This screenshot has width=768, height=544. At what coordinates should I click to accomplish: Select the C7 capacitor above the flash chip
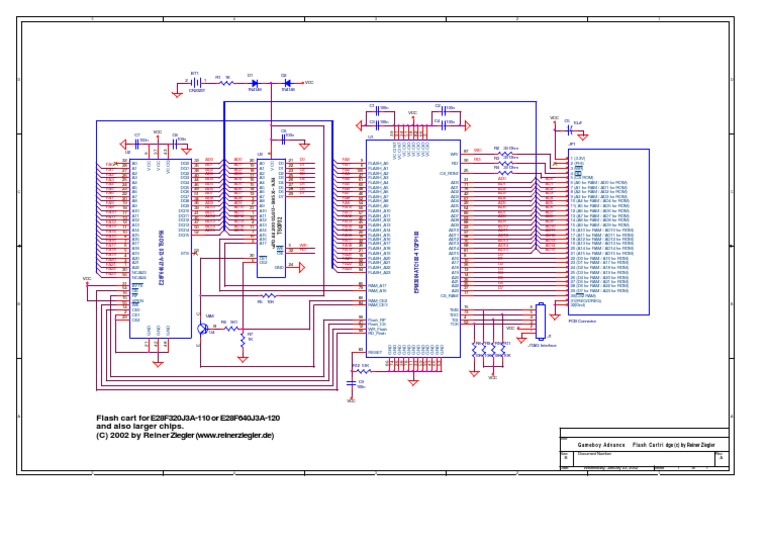tap(137, 145)
